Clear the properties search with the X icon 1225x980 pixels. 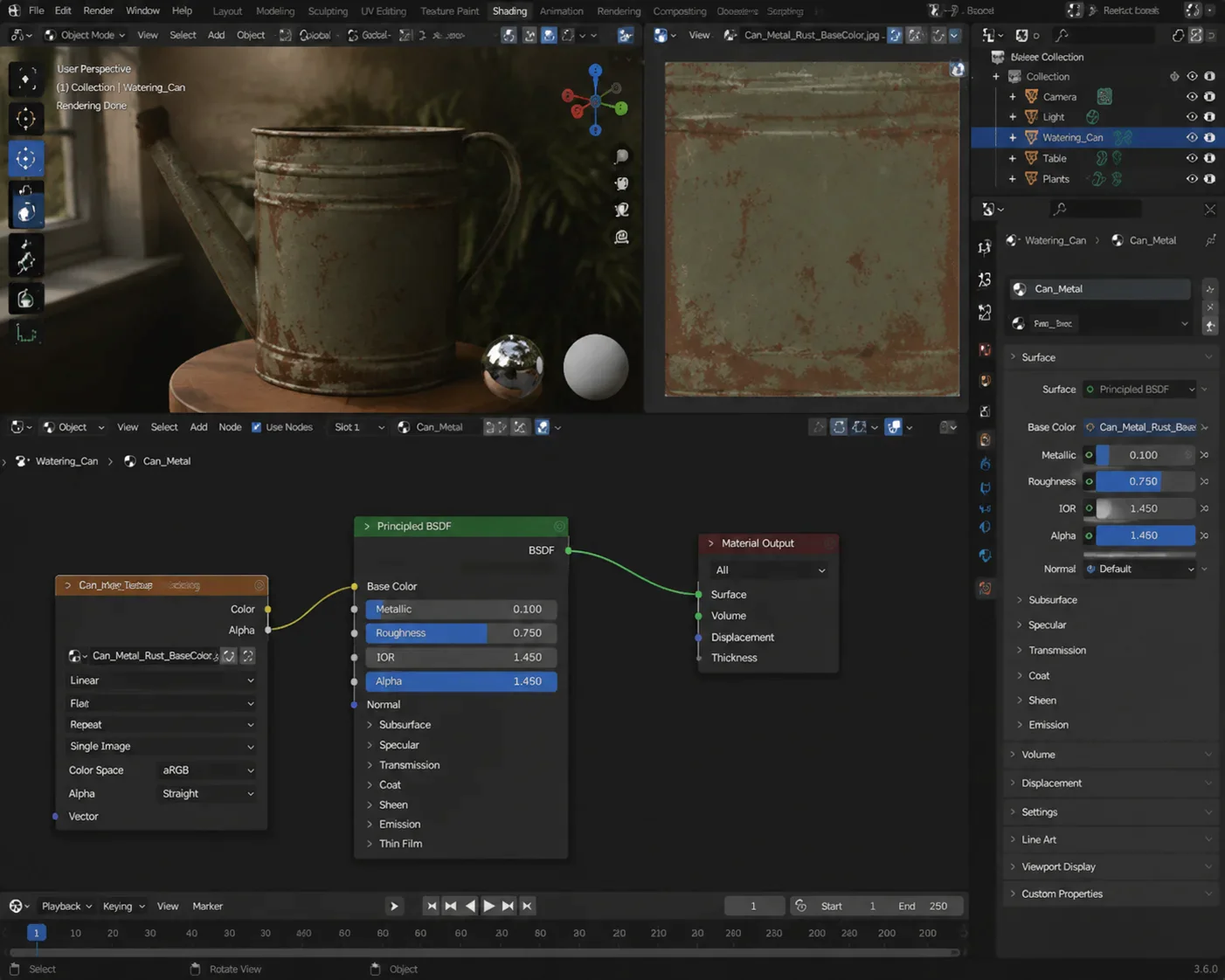tap(1210, 210)
